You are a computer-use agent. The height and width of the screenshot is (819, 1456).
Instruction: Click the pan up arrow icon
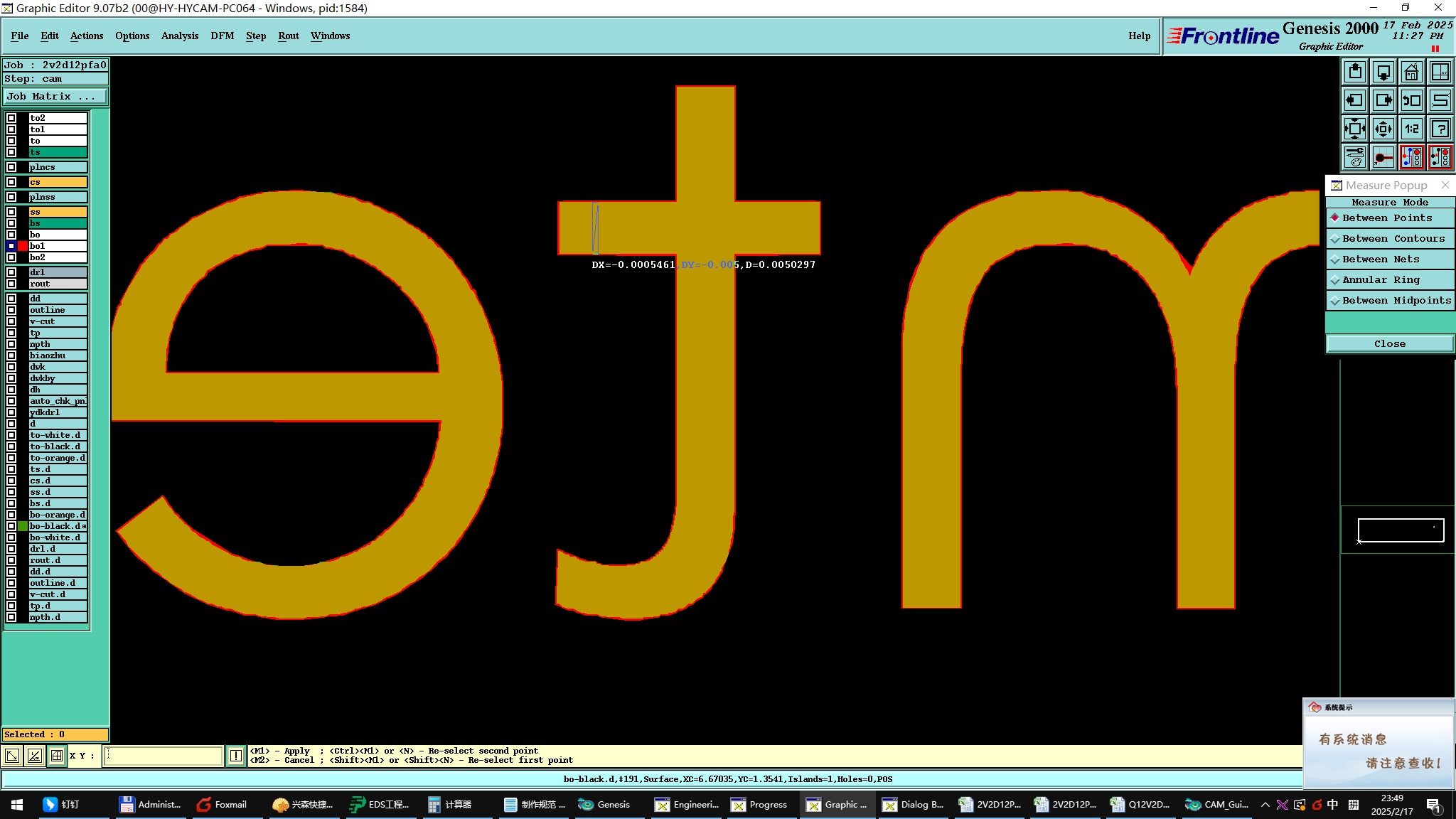1355,72
